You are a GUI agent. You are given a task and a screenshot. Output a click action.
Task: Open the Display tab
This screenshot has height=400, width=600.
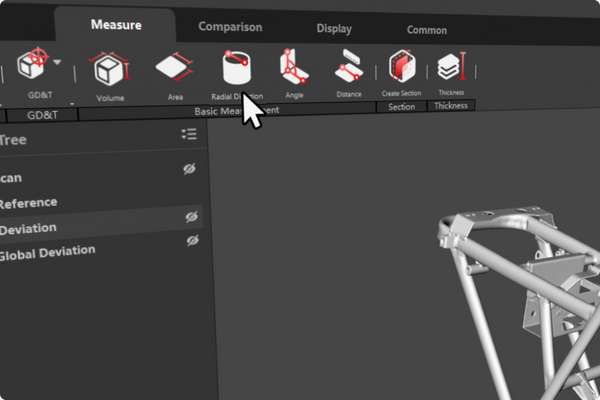[334, 28]
